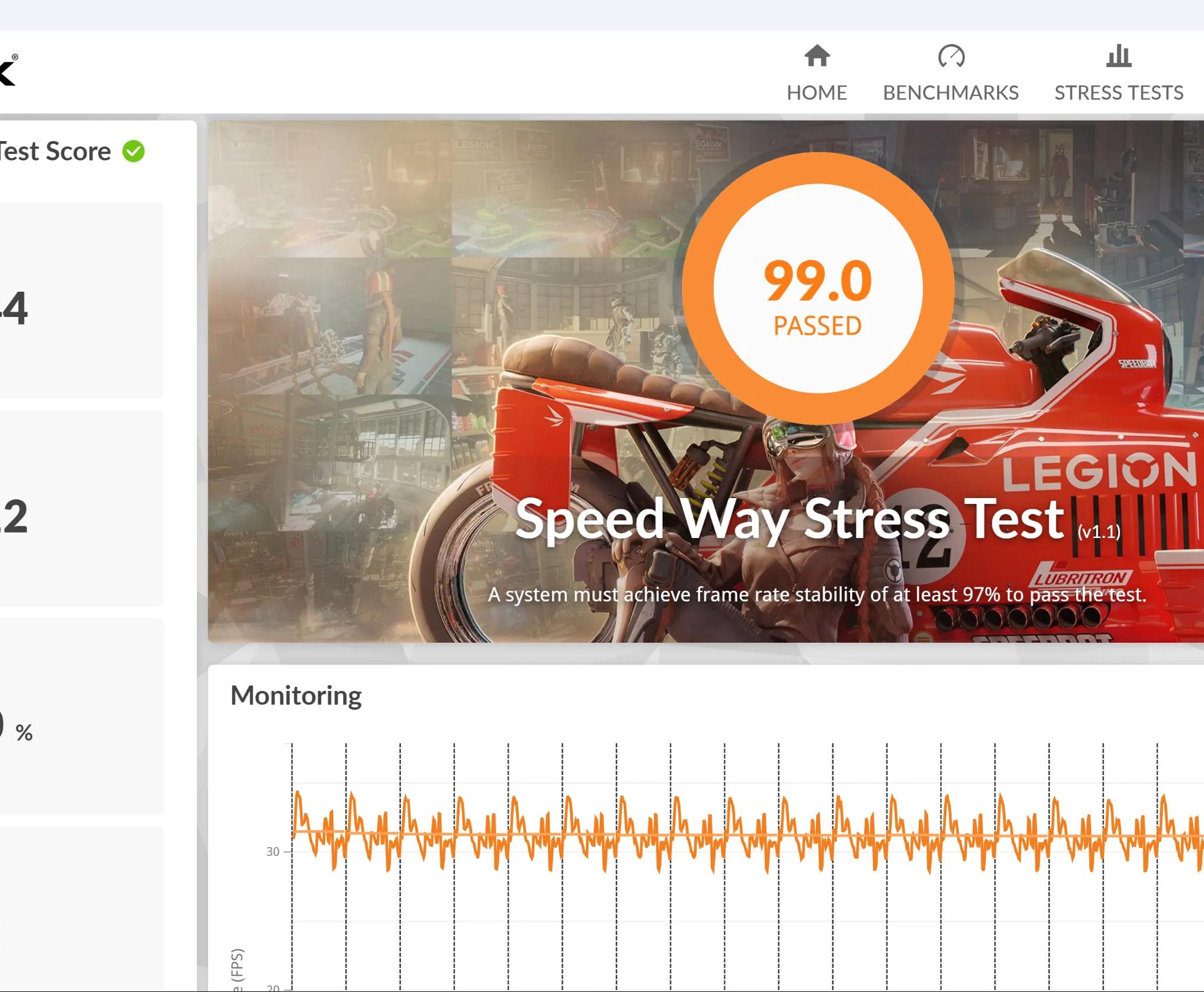Go to the HOME tab
Image resolution: width=1204 pixels, height=992 pixels.
(817, 74)
